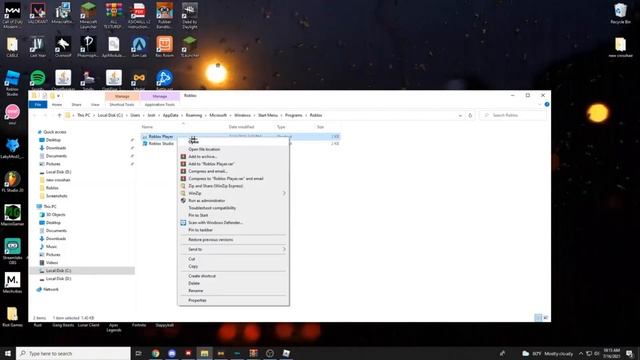This screenshot has height=360, width=640.
Task: Select Network in navigation pane
Action: point(51,289)
